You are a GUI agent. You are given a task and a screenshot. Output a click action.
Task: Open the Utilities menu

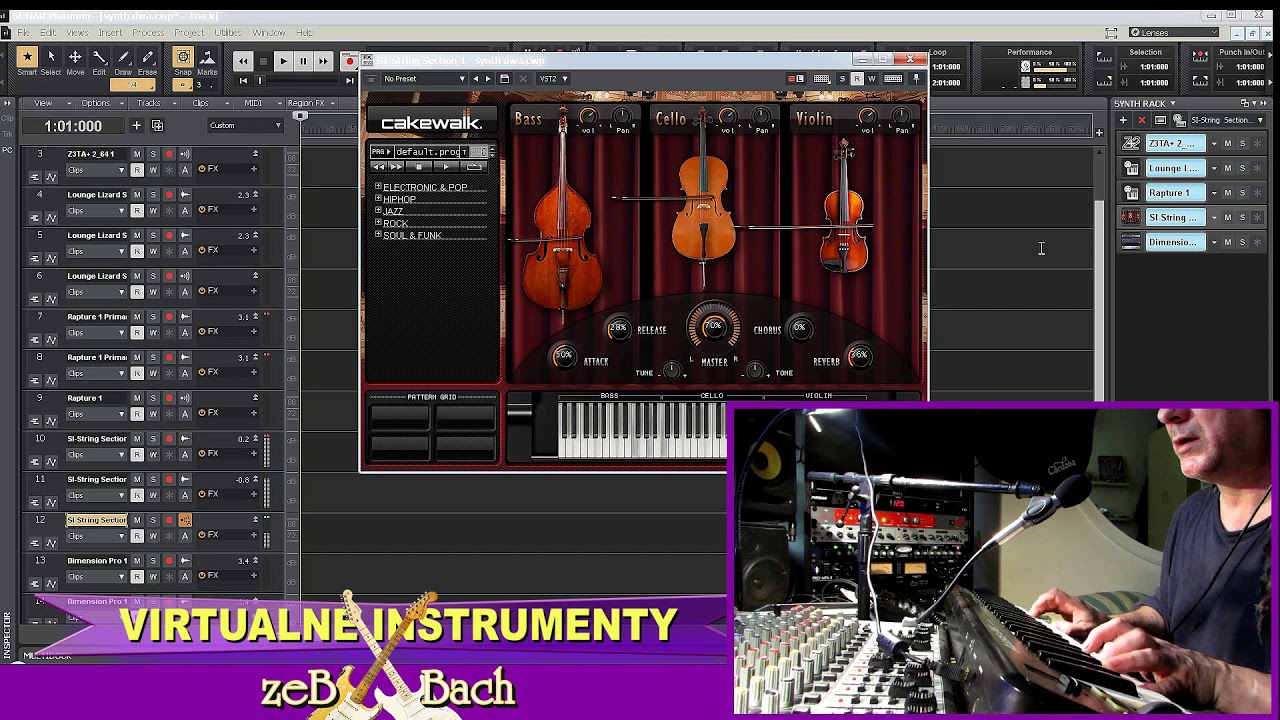click(228, 33)
